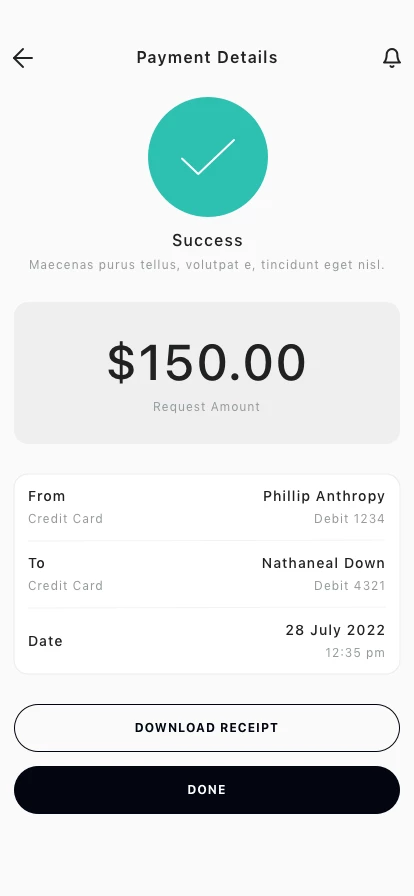Select the 28 July 2022 date

[336, 630]
